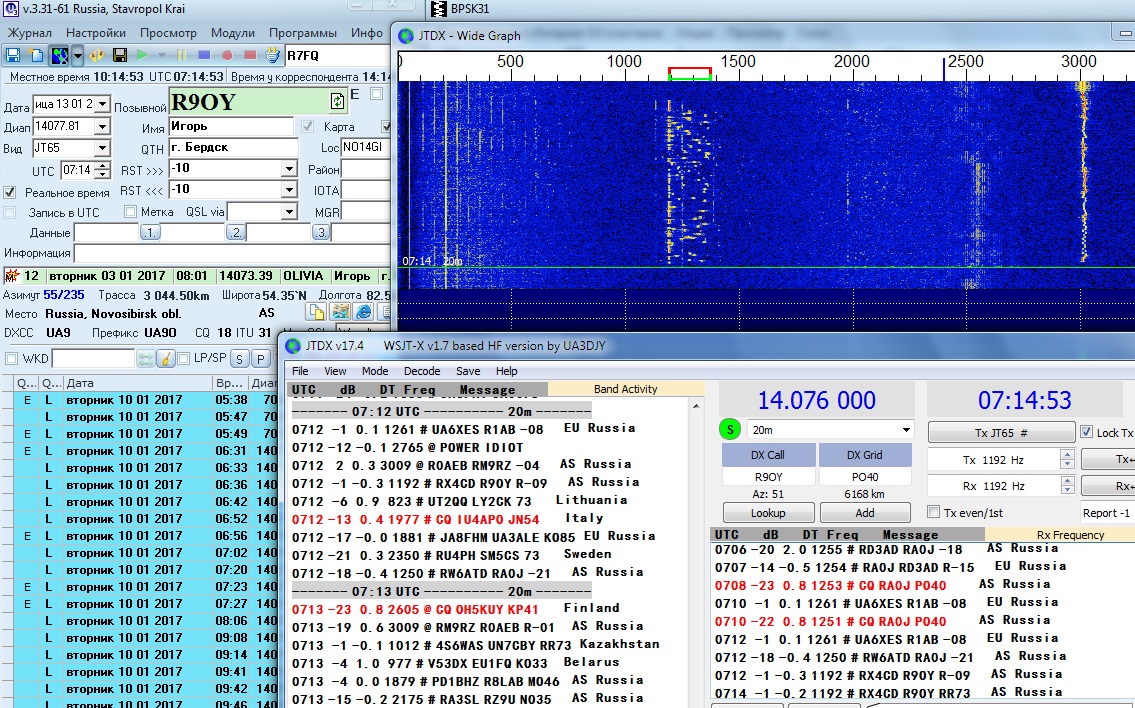Click the new document icon in toolbar
1135x708 pixels.
[36, 55]
